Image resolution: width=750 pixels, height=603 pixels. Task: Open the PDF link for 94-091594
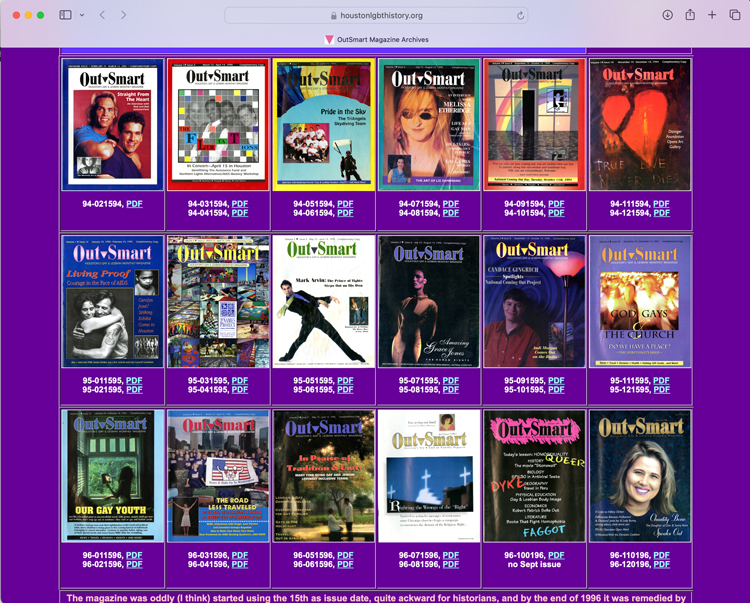point(556,204)
